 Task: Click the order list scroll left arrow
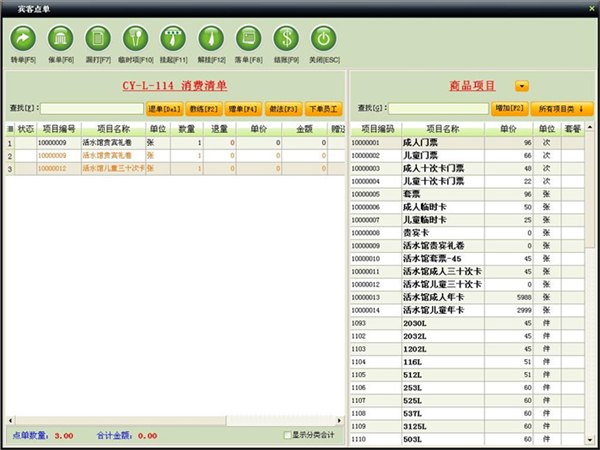[10, 421]
